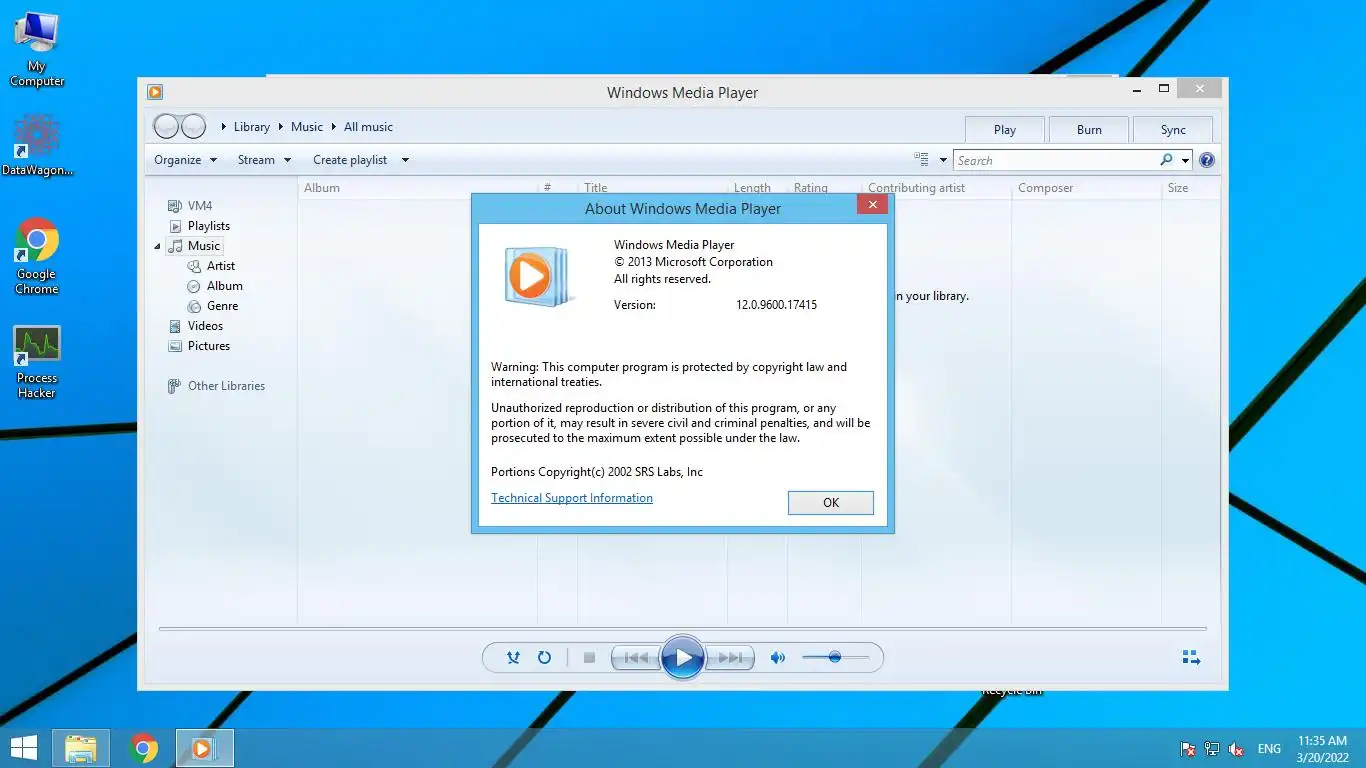Collapse the Music tree node
This screenshot has height=768, width=1366.
coord(157,246)
